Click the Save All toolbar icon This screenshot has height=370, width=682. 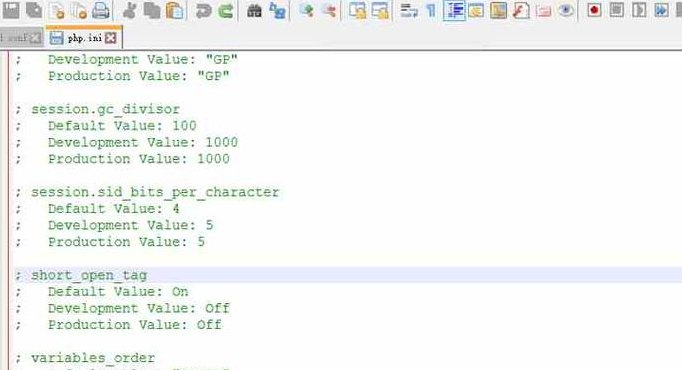34,10
